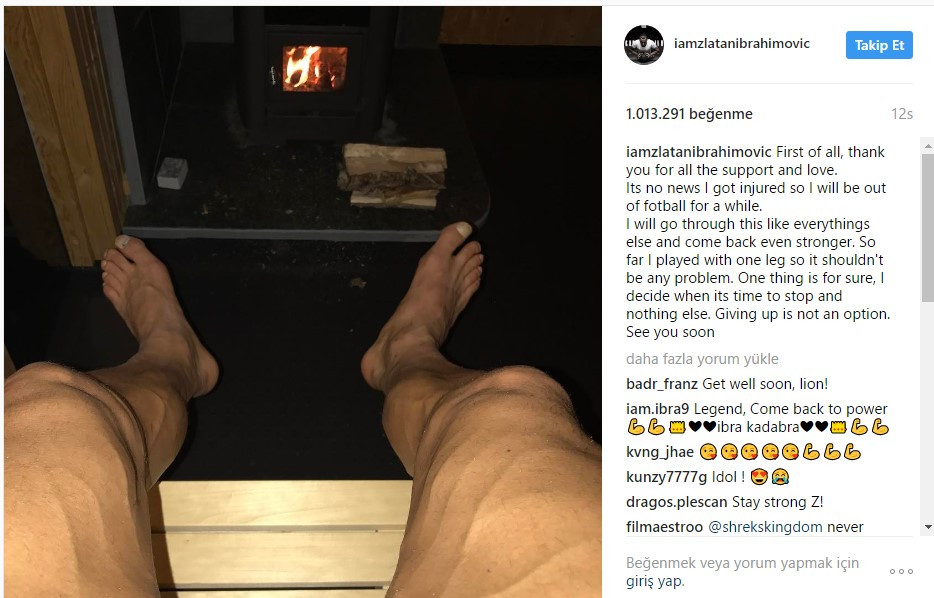The image size is (934, 598).
Task: Click the scrollbar down arrow in comments
Action: click(927, 527)
